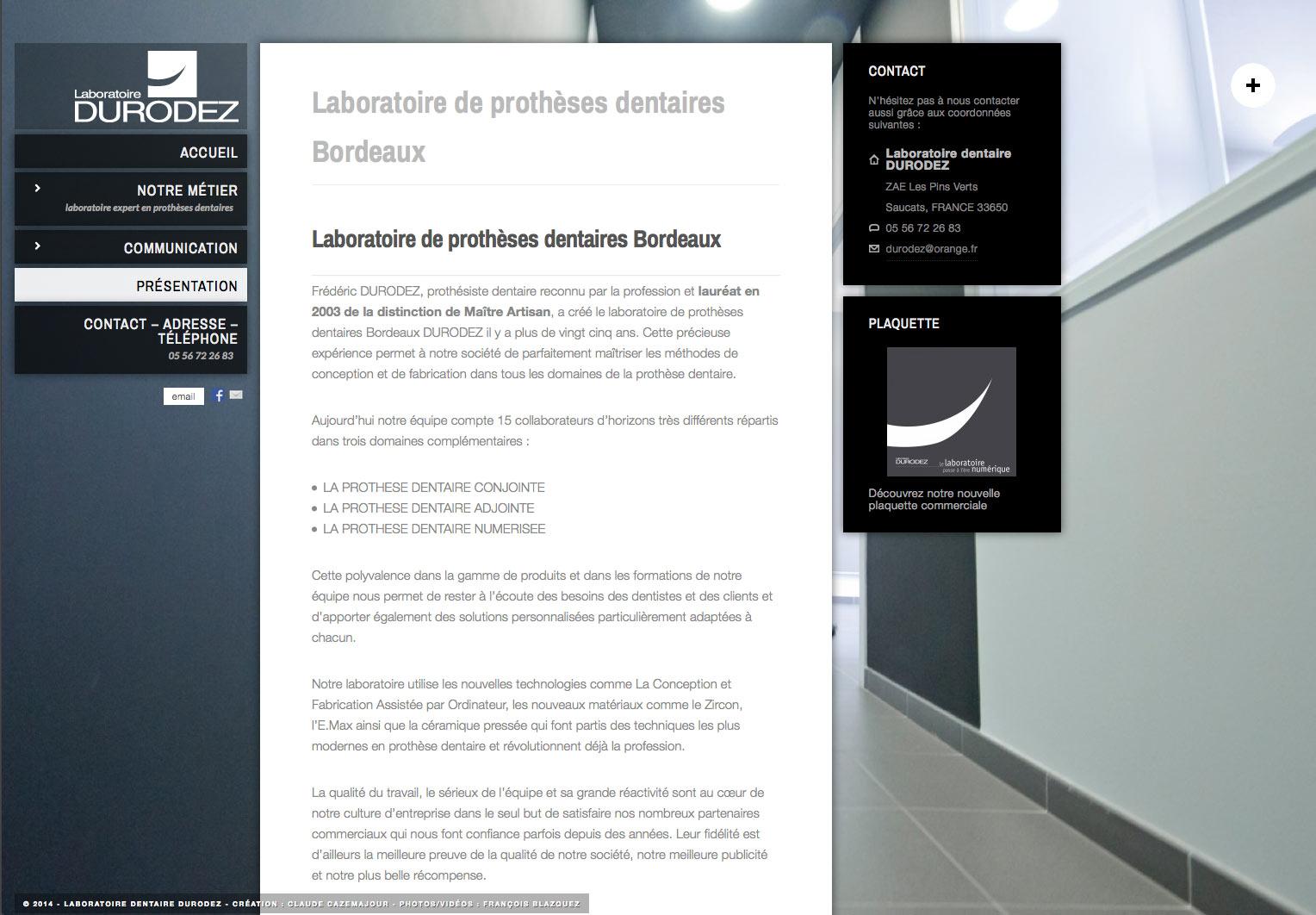
Task: Go to the Accueil menu item
Action: pyautogui.click(x=131, y=152)
